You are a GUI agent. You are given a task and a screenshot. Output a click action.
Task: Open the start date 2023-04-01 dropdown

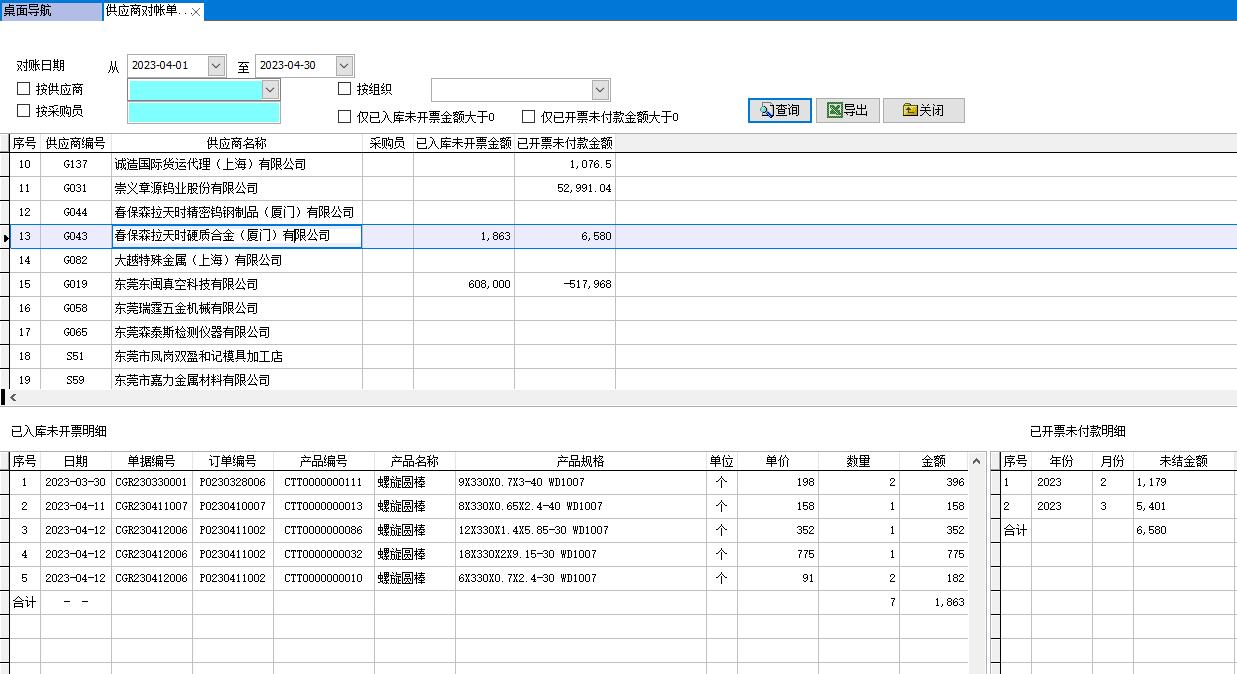pos(214,64)
